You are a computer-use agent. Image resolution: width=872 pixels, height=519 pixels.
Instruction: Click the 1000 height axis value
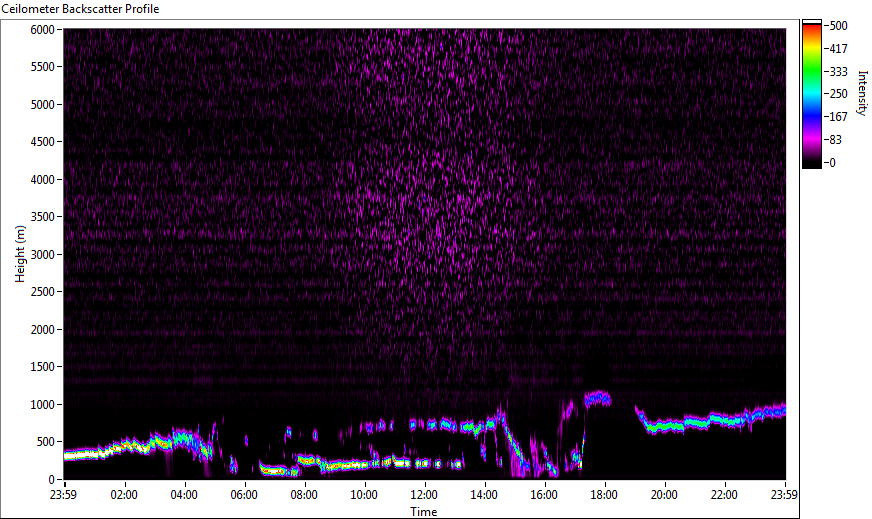(x=42, y=405)
